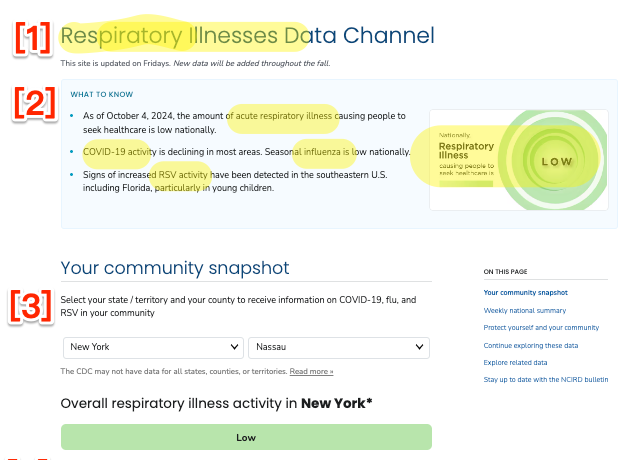Go to Weekly national summary link
Viewport: 623px width, 460px height.
(x=524, y=310)
